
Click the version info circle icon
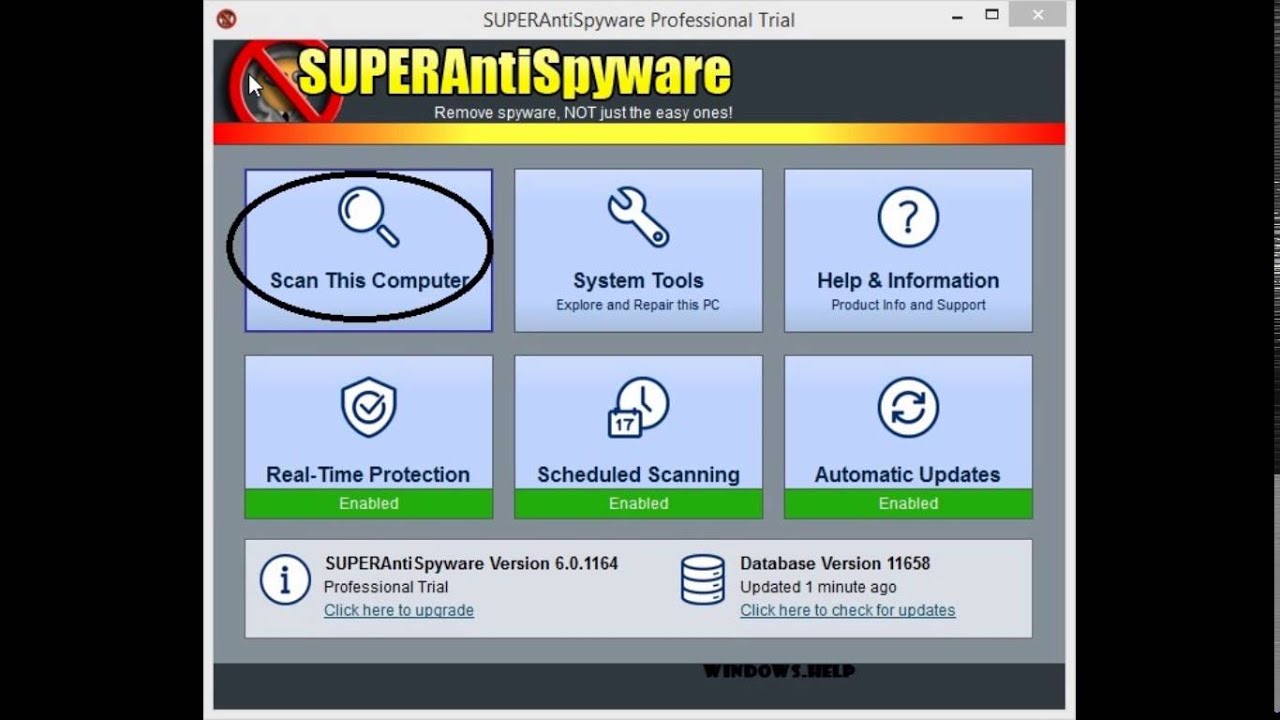click(285, 580)
